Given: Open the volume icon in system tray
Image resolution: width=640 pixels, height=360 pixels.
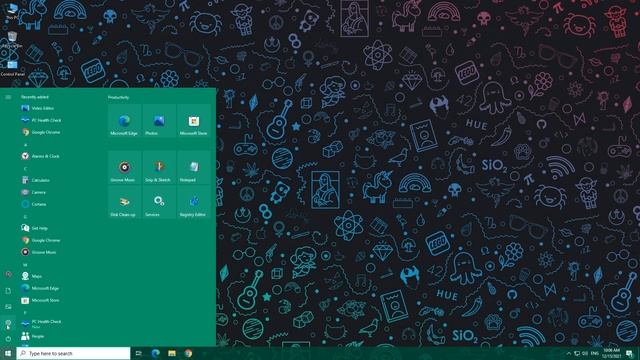Looking at the screenshot, I should [x=585, y=353].
